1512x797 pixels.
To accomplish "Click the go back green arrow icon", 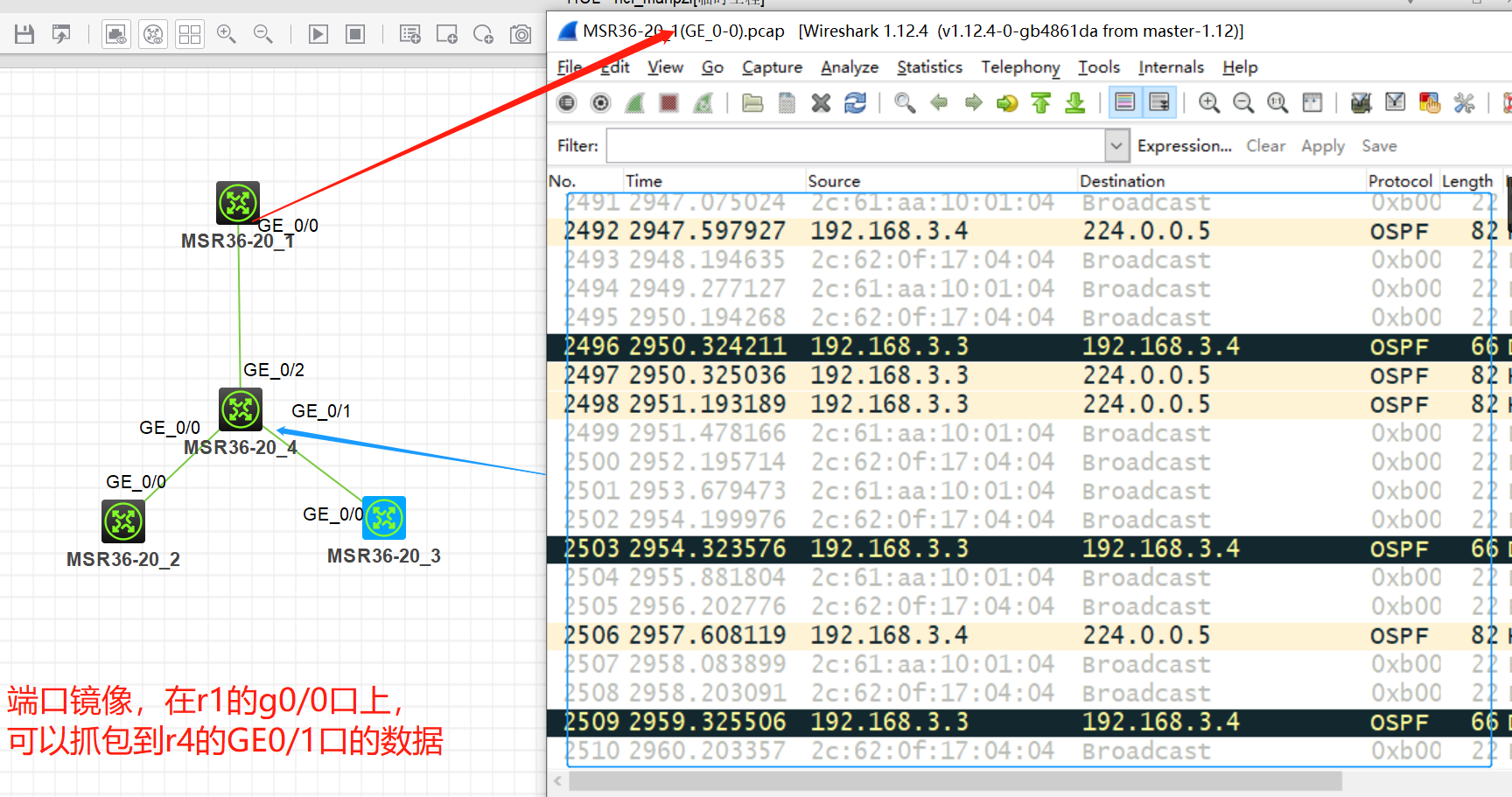I will pos(939,103).
